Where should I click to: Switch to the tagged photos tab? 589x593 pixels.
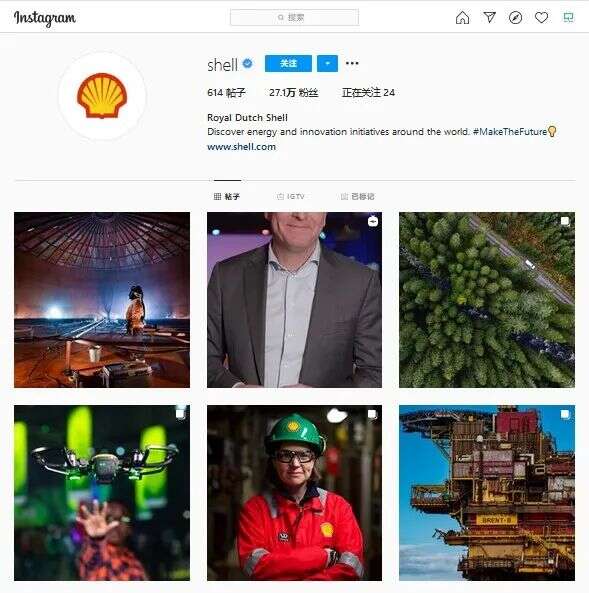[x=357, y=196]
